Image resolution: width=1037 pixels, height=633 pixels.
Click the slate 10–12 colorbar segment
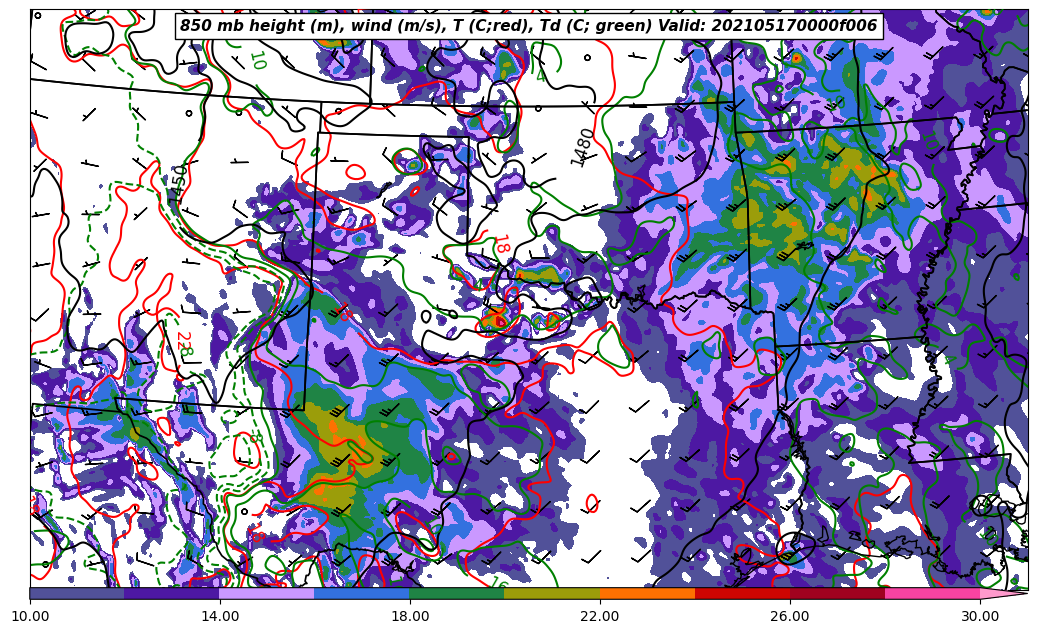click(77, 593)
